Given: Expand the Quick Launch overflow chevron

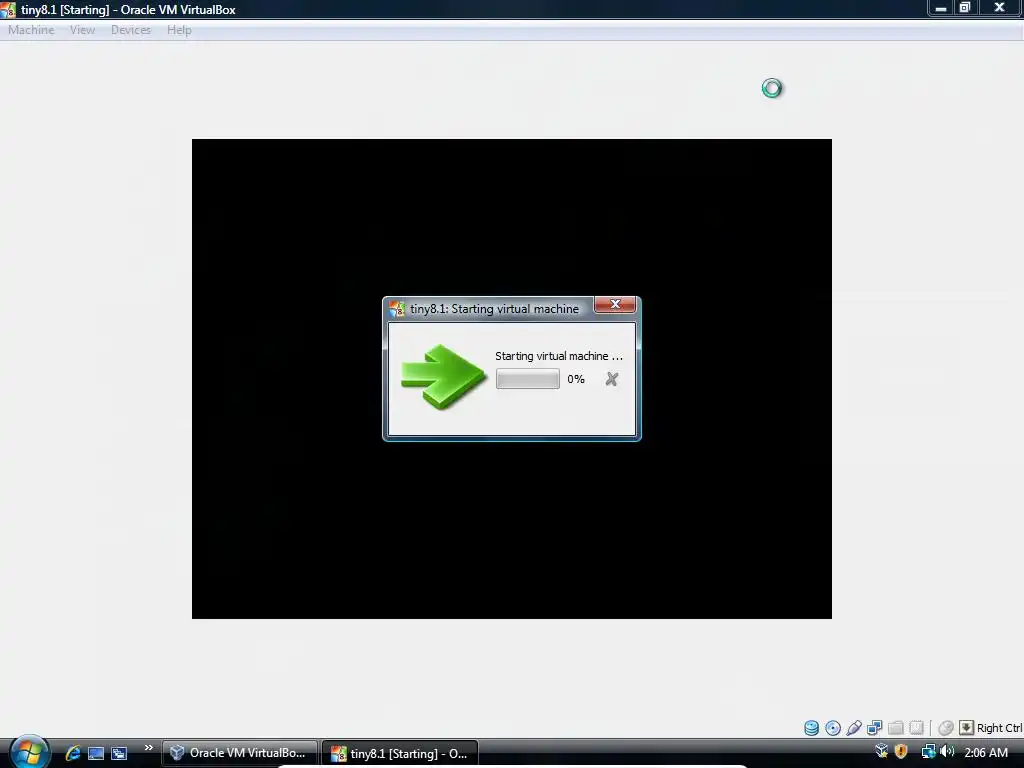Looking at the screenshot, I should tap(148, 748).
